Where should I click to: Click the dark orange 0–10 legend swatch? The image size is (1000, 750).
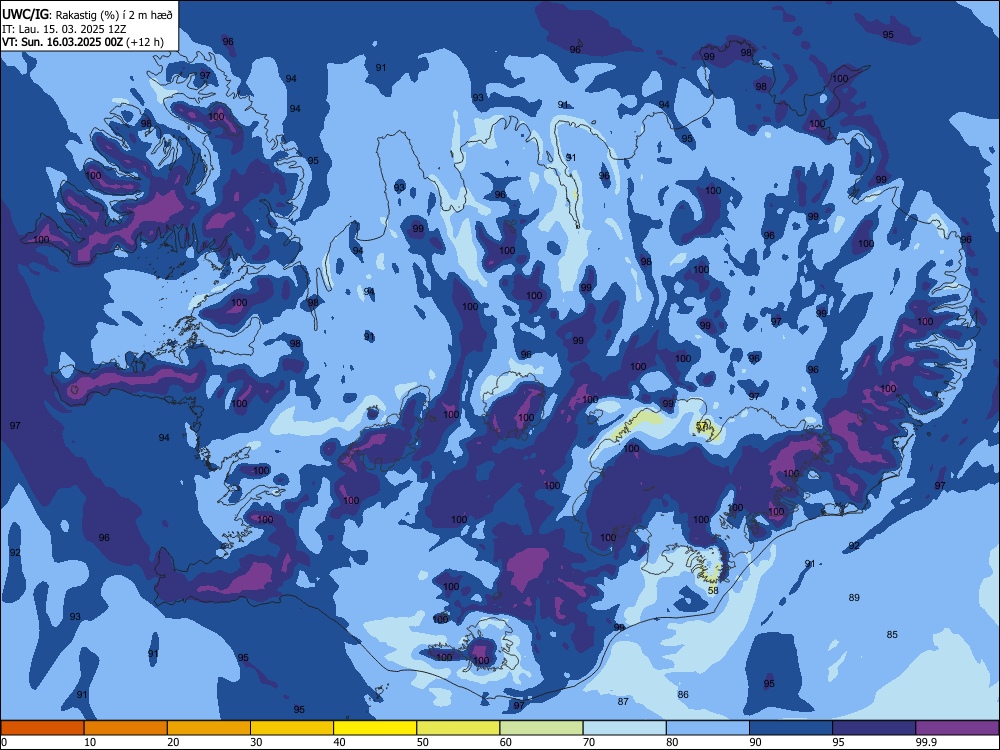pyautogui.click(x=42, y=728)
